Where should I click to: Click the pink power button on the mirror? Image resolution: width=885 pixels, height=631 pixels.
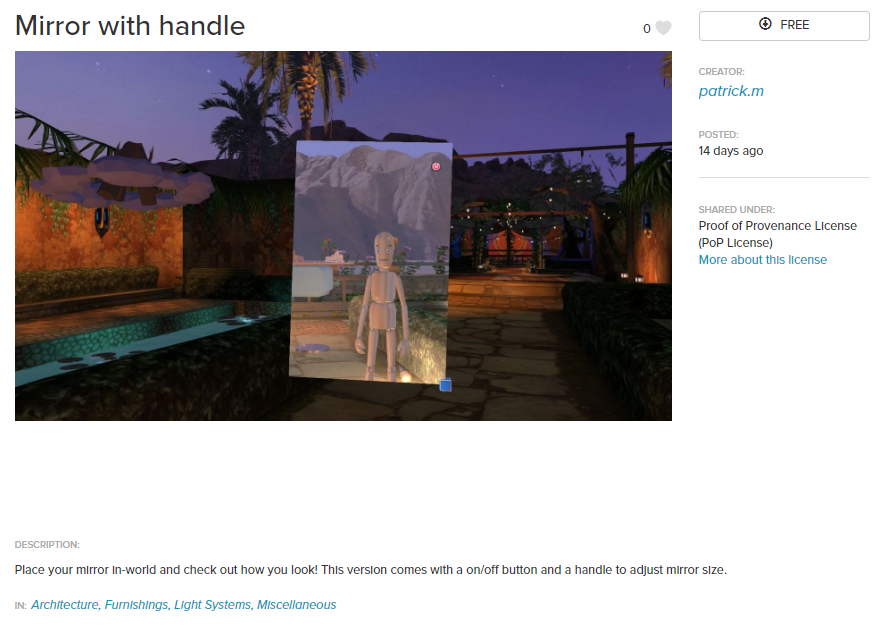[436, 166]
